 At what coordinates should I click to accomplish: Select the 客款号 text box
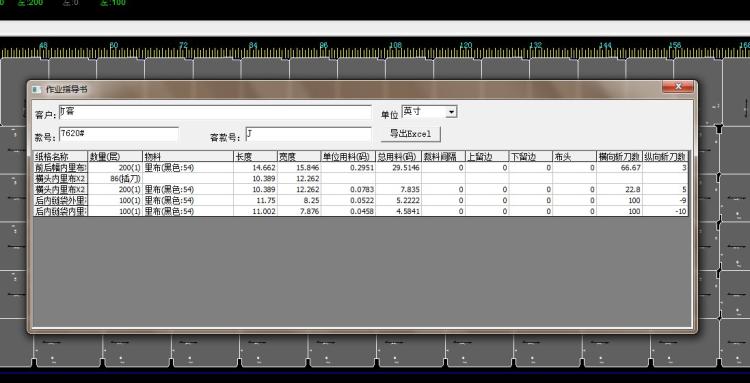pos(308,134)
